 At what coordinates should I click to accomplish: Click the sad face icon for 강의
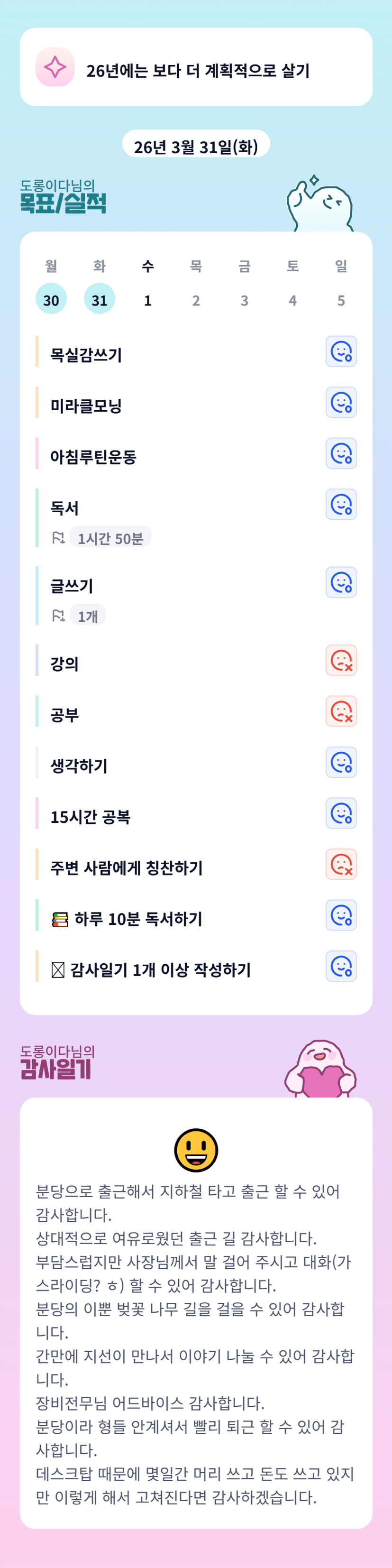(x=341, y=660)
